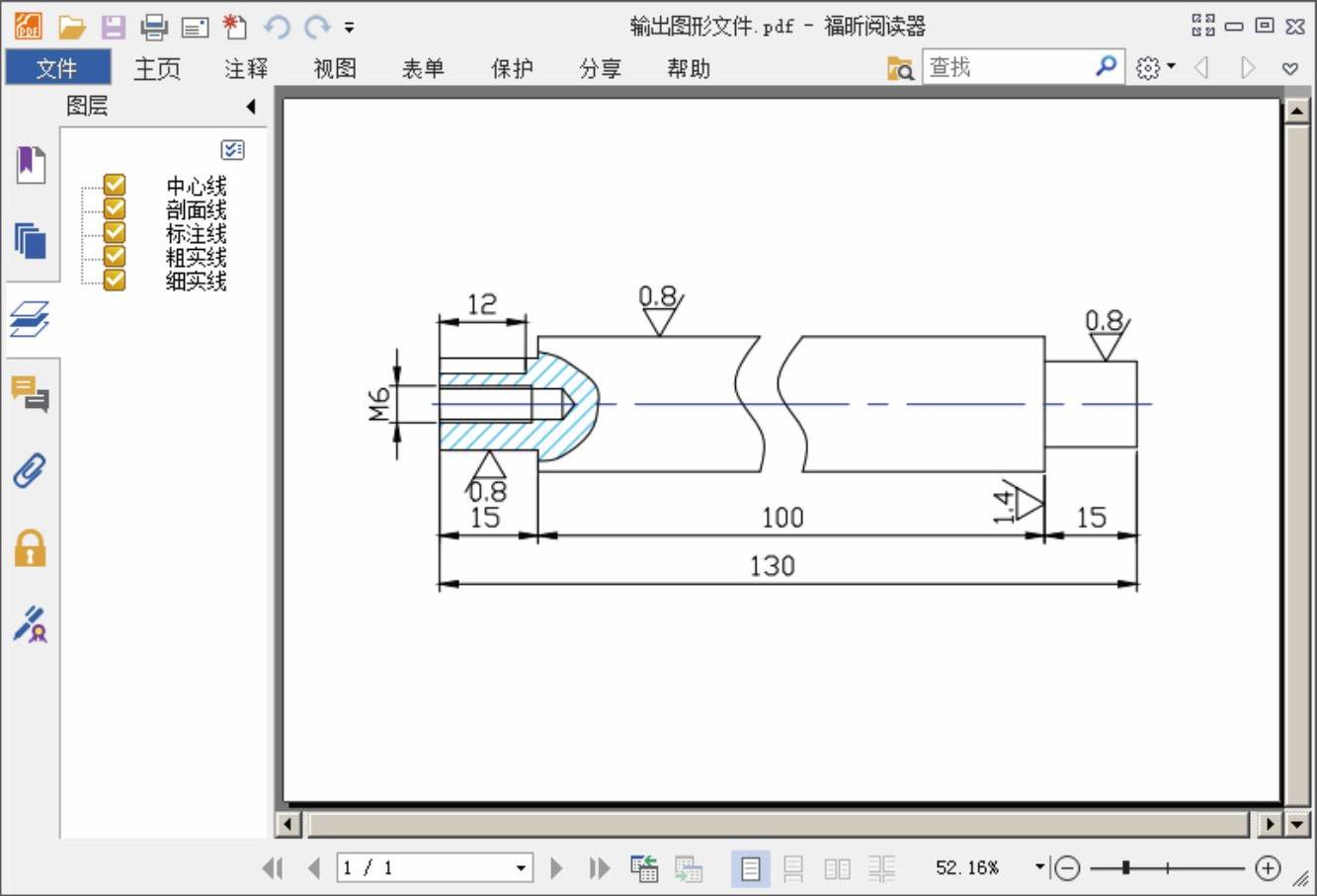Click the Open folder icon in toolbar
The width and height of the screenshot is (1317, 896).
[72, 27]
